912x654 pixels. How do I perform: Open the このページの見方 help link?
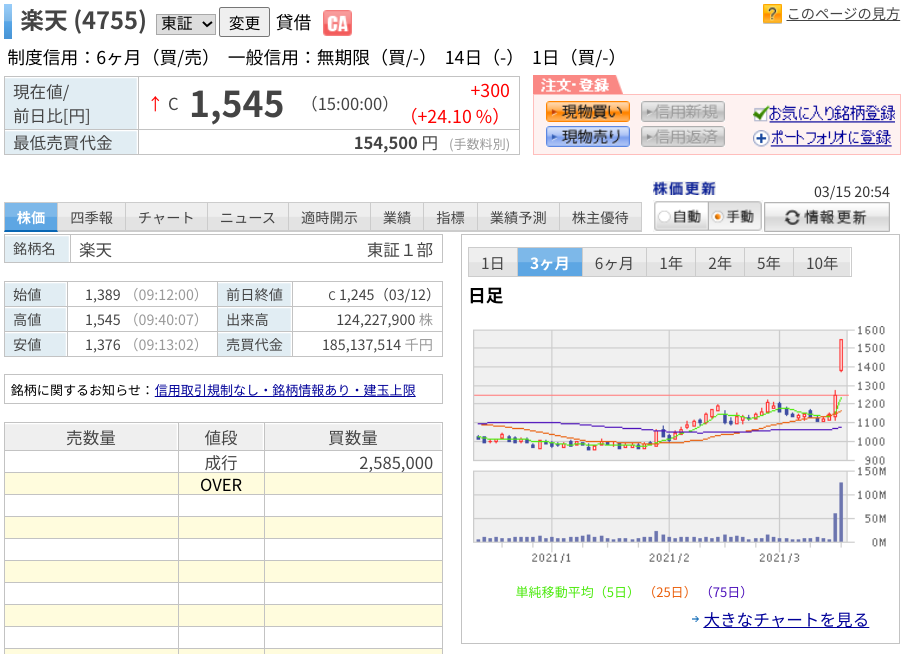(843, 13)
